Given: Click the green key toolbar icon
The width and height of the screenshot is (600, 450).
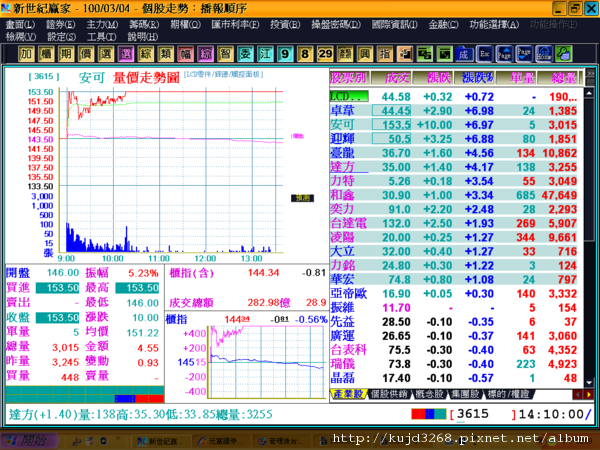Looking at the screenshot, I should pos(564,54).
